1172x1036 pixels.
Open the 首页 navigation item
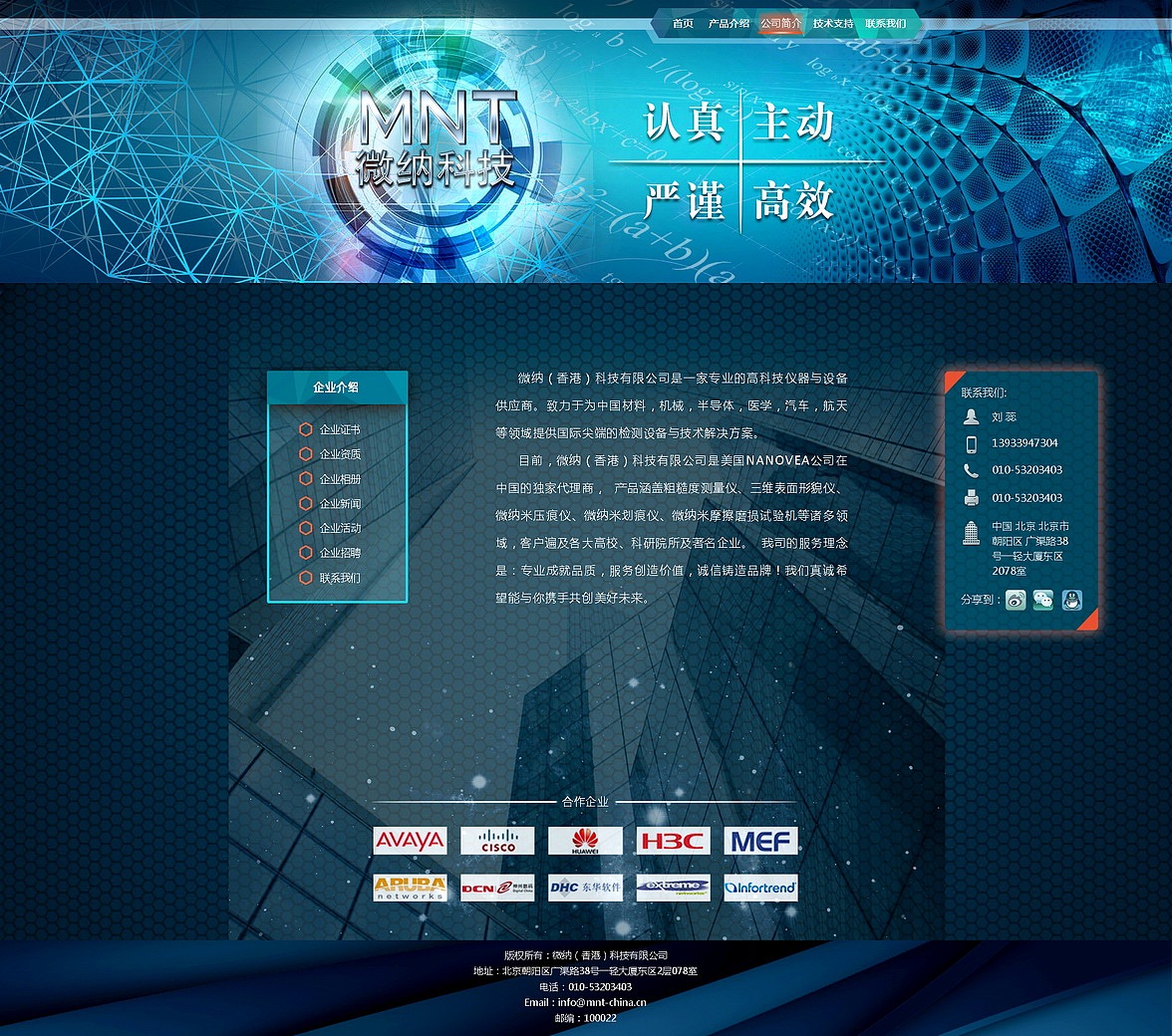682,24
